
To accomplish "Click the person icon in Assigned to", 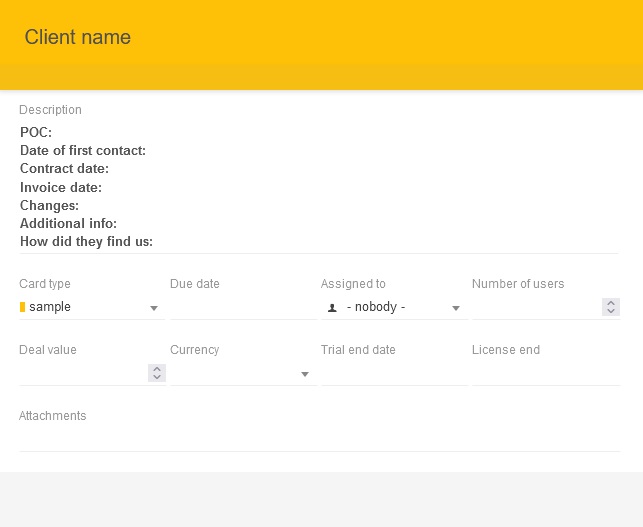I will 332,308.
